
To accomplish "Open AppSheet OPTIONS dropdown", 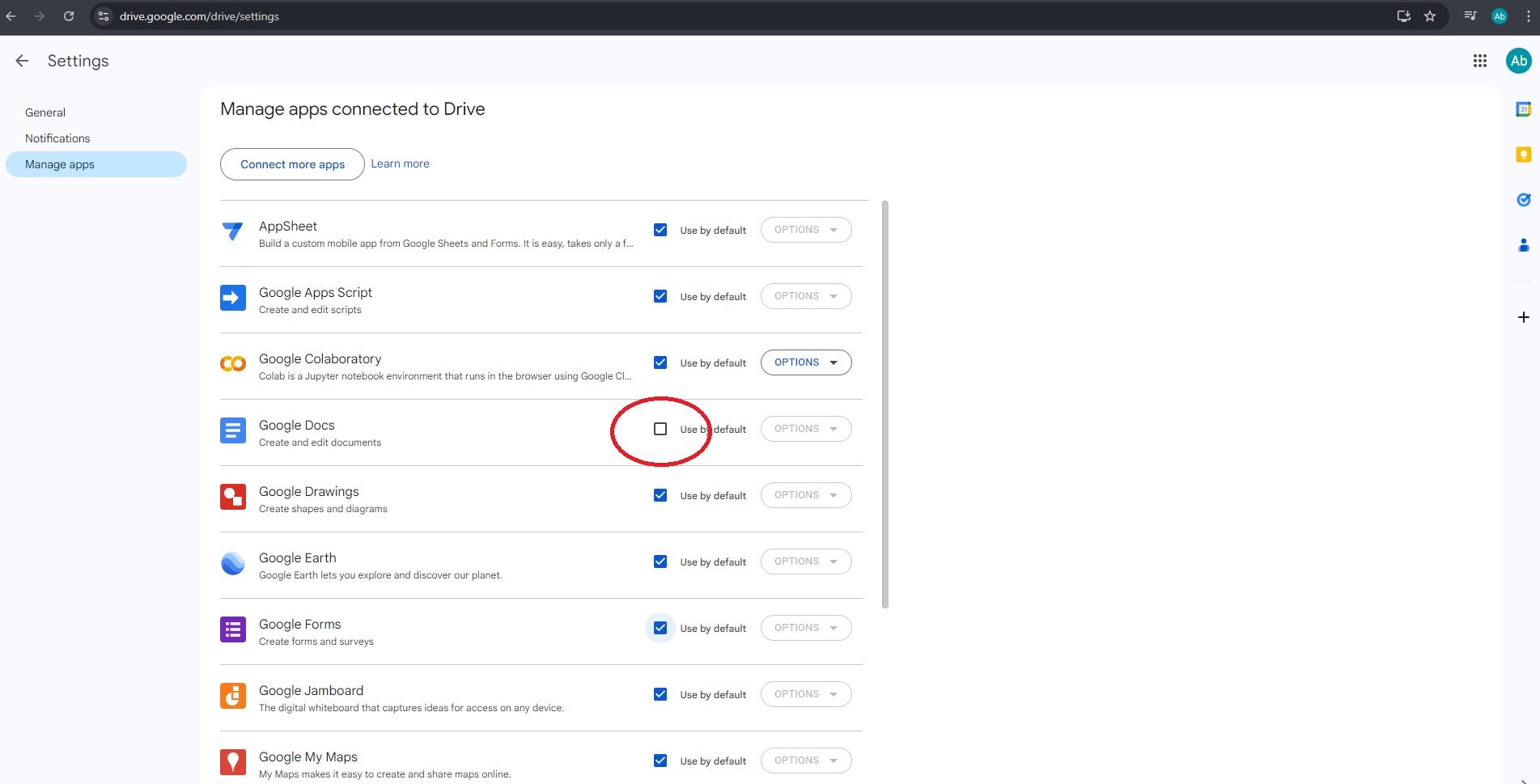I will [806, 230].
